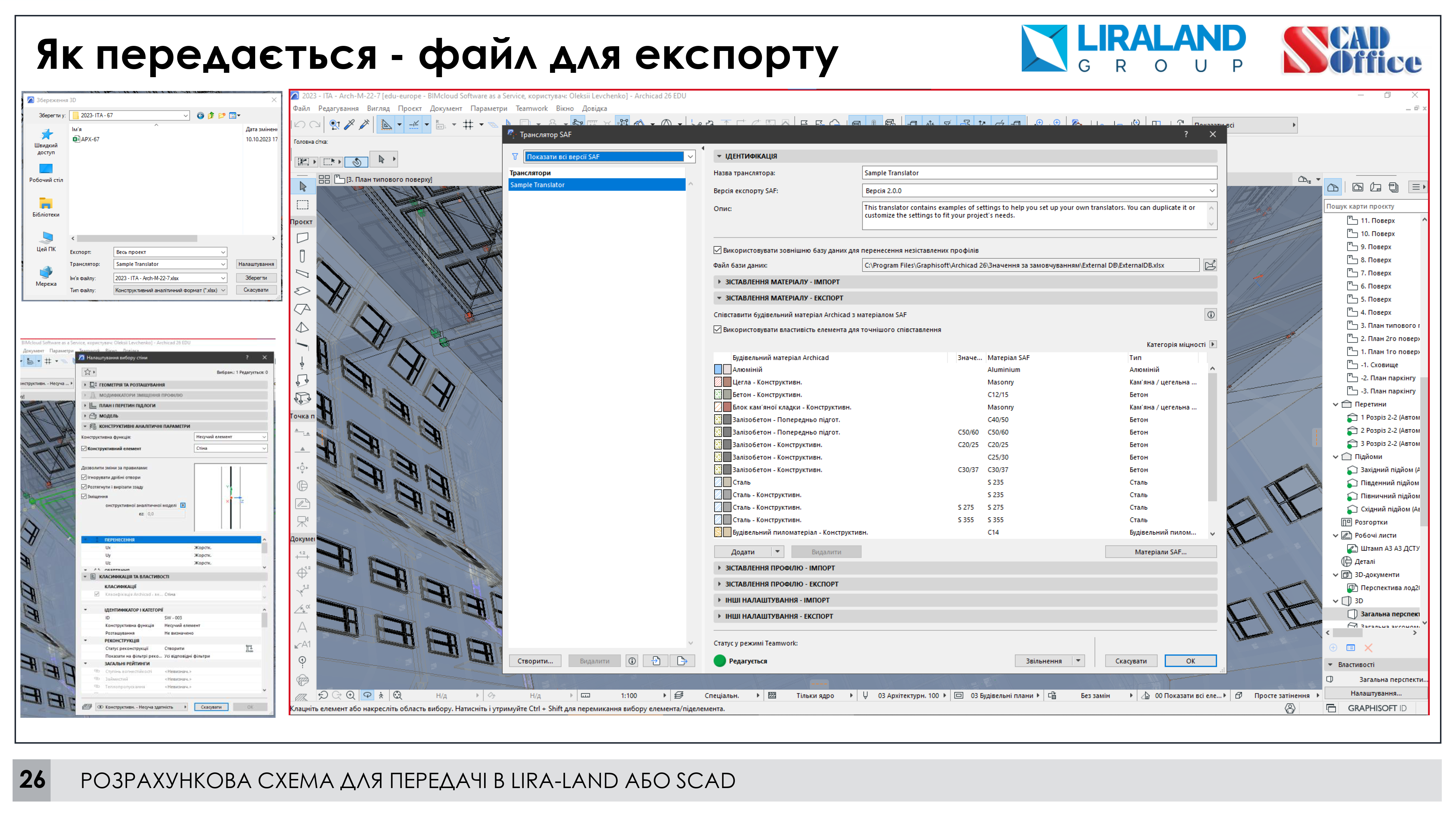Screen dimensions: 1456x819
Task: Click the info icon below the translators list
Action: pyautogui.click(x=632, y=661)
